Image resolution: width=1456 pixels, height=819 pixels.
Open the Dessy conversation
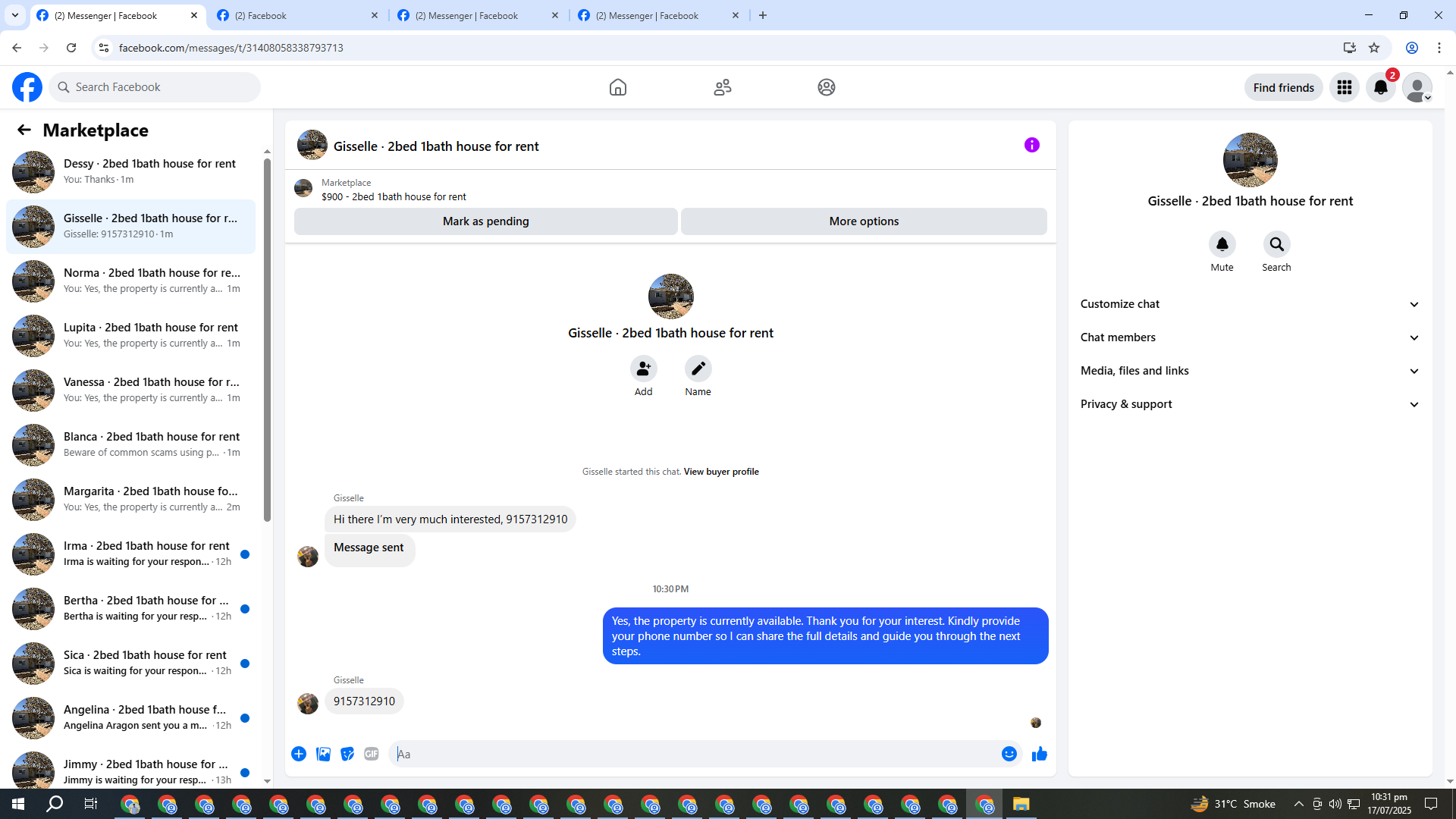(x=130, y=172)
